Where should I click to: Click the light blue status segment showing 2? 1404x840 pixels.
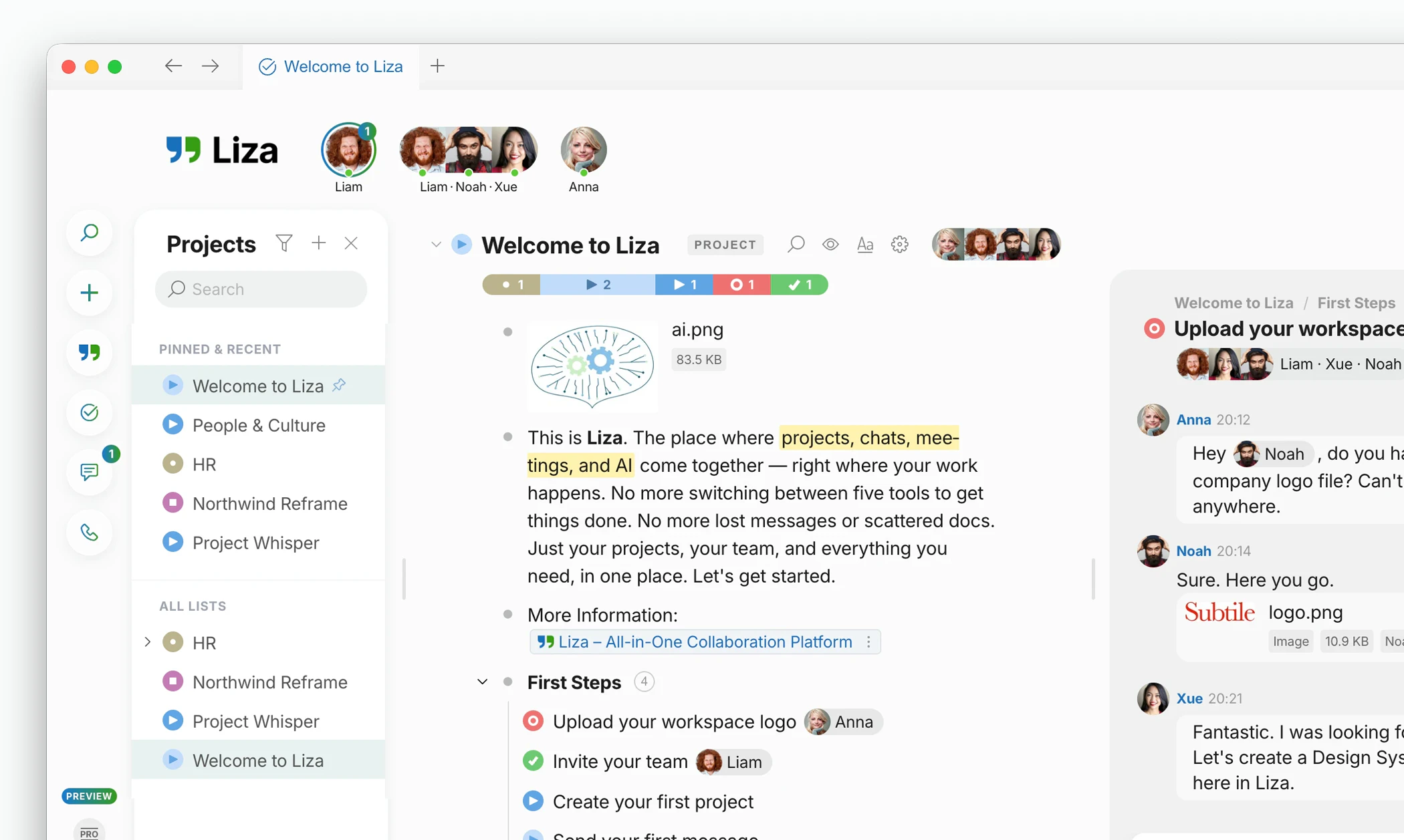pyautogui.click(x=598, y=285)
